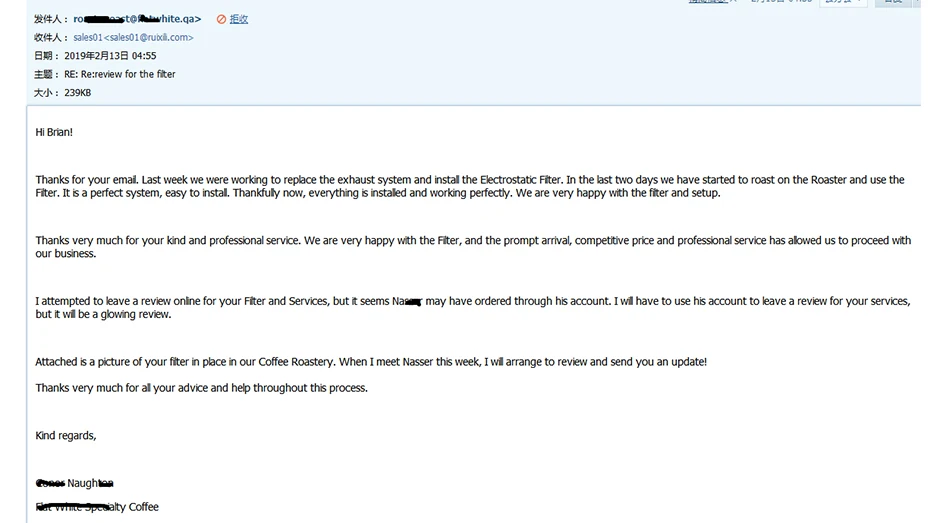Click the signature company line ending Coffee

click(97, 507)
